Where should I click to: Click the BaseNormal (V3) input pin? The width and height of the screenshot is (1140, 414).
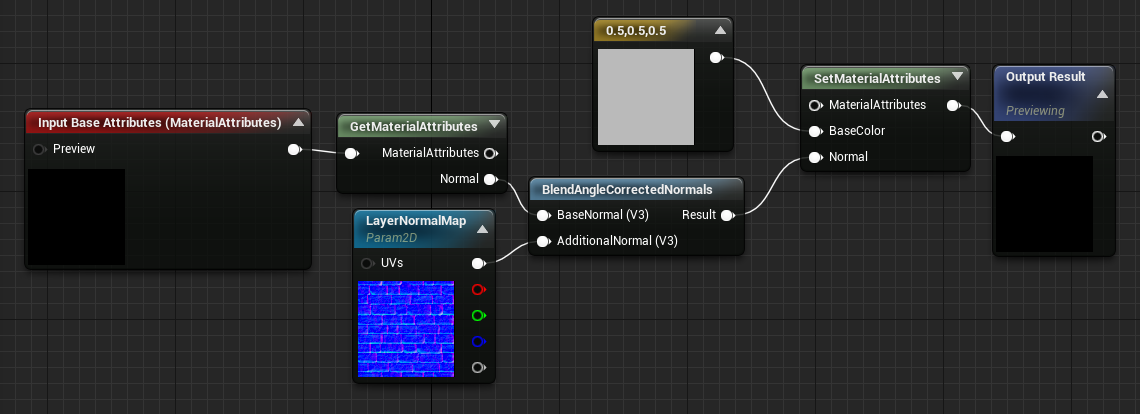point(542,215)
